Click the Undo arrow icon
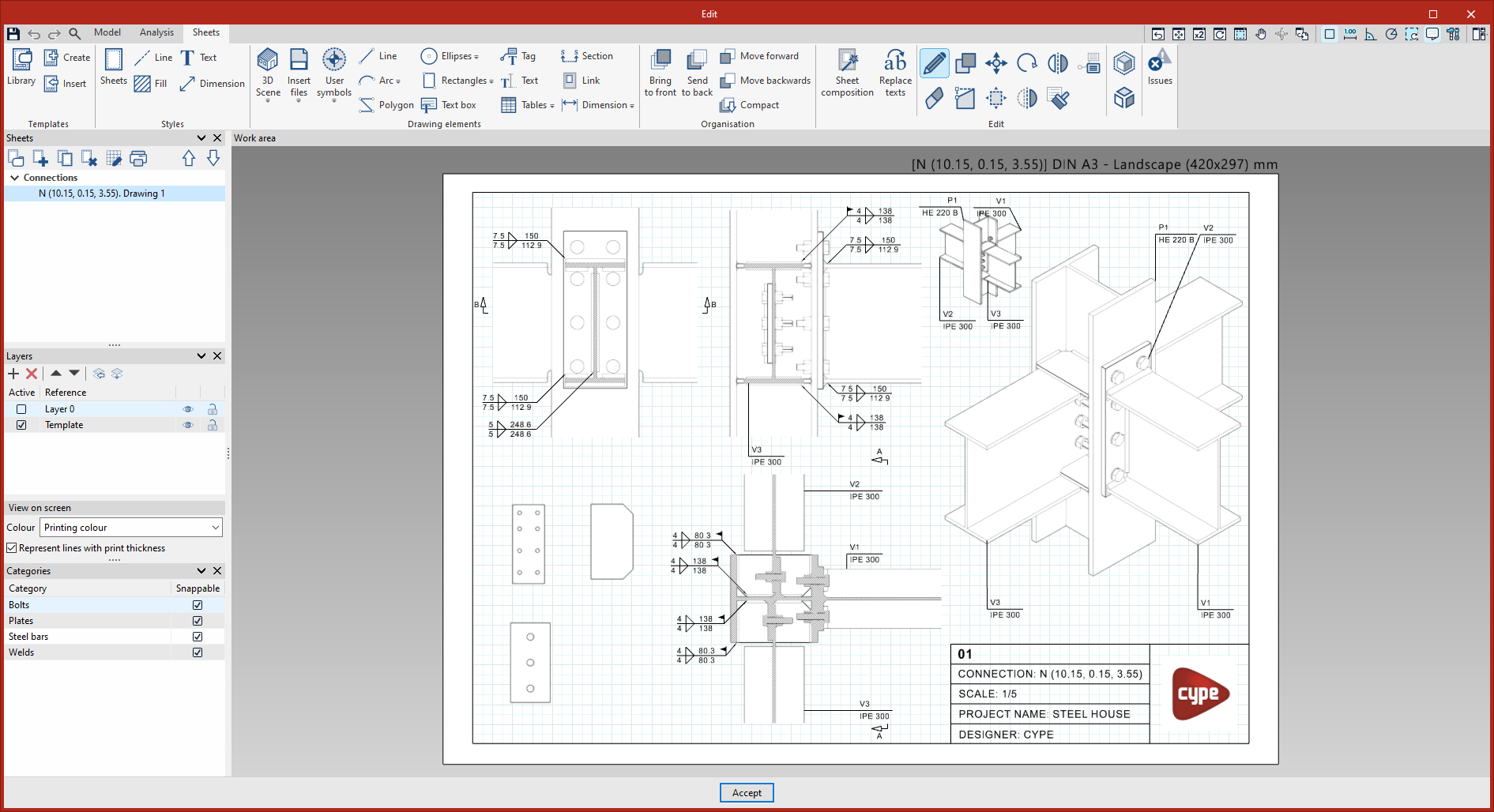Image resolution: width=1494 pixels, height=812 pixels. (x=34, y=33)
